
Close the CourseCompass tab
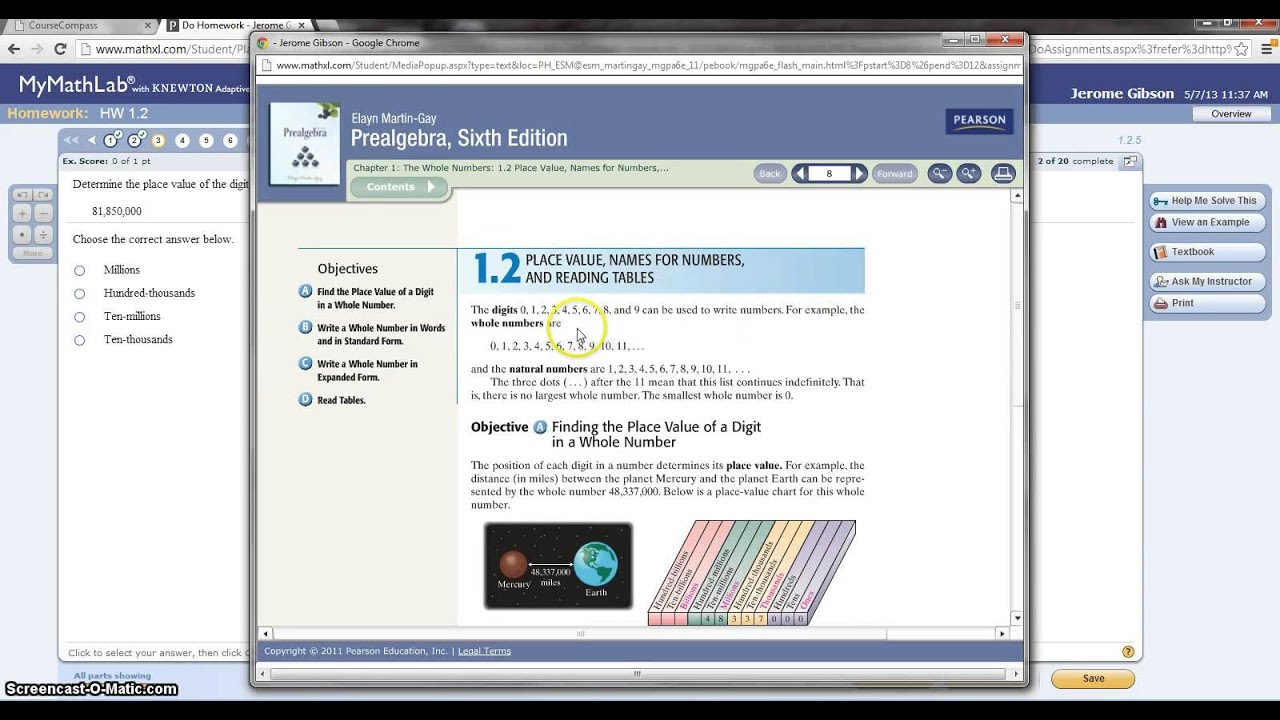click(x=147, y=25)
